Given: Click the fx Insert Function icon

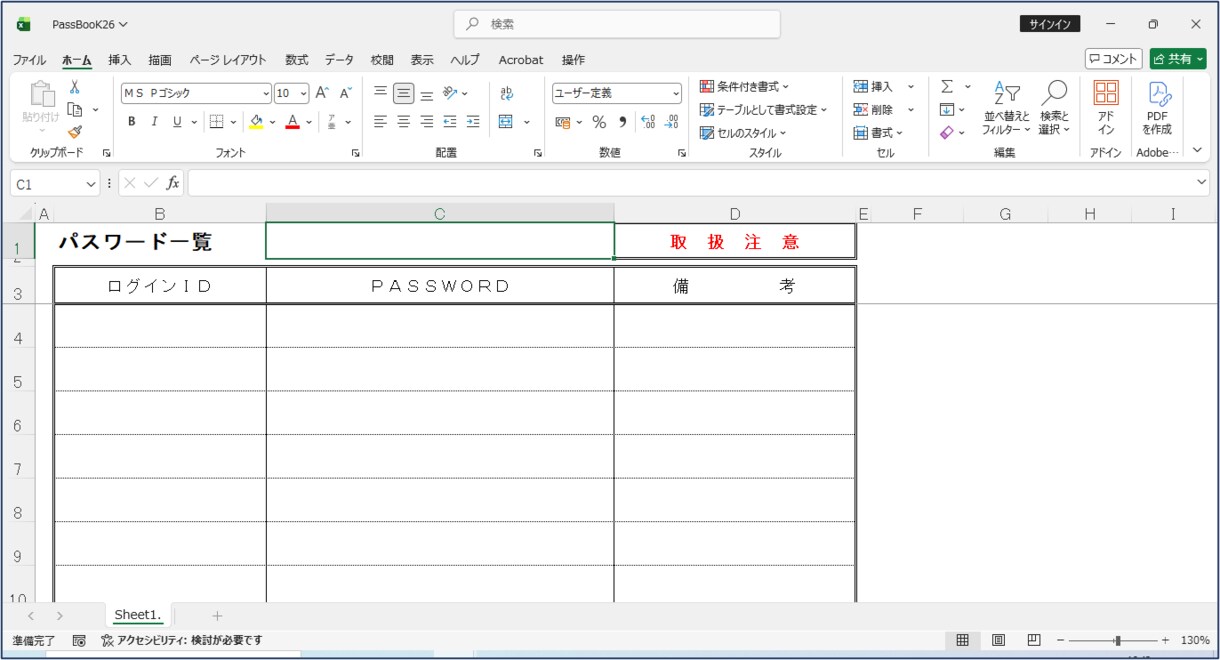Looking at the screenshot, I should pyautogui.click(x=173, y=183).
